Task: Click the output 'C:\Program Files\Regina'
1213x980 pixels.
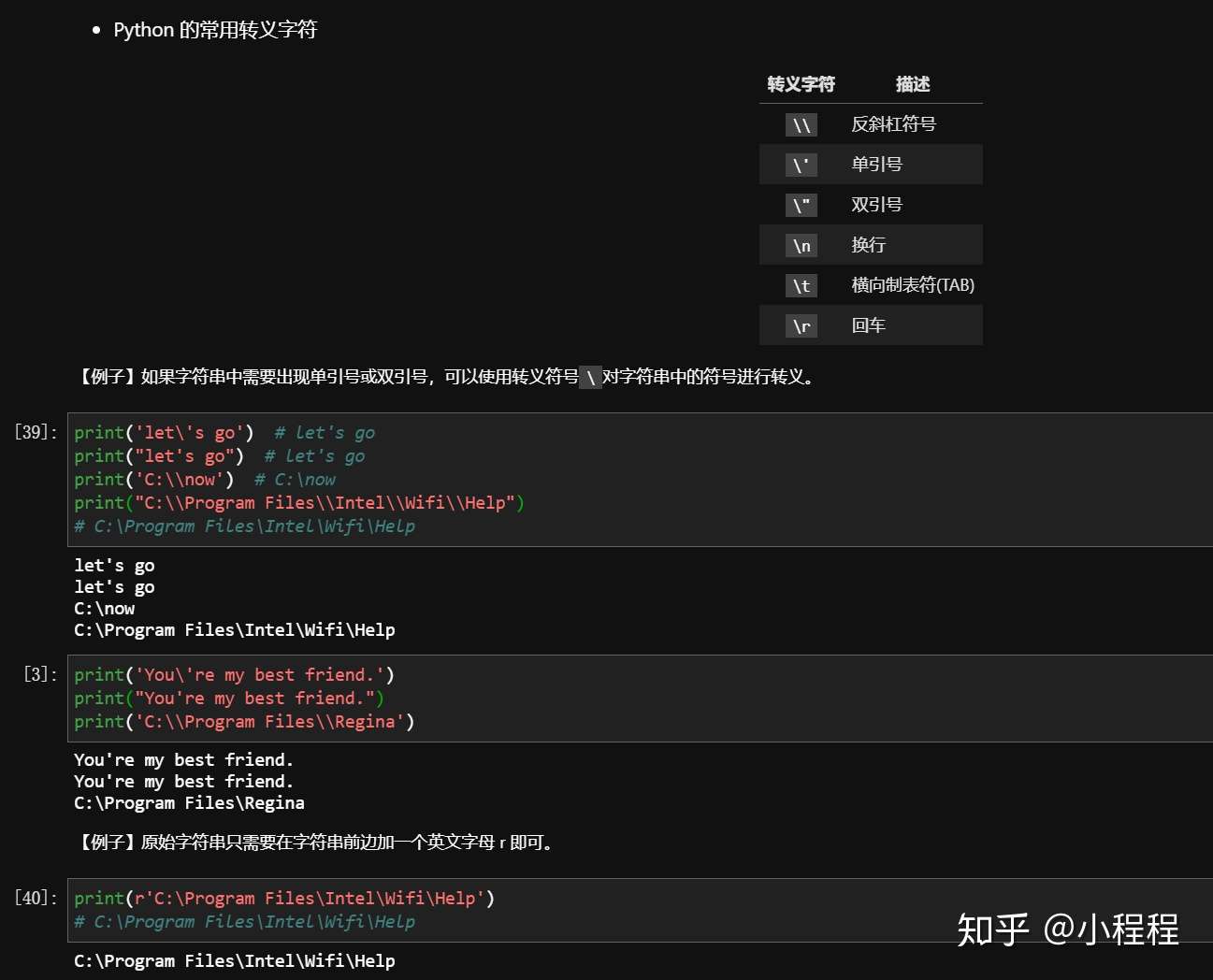Action: 189,803
